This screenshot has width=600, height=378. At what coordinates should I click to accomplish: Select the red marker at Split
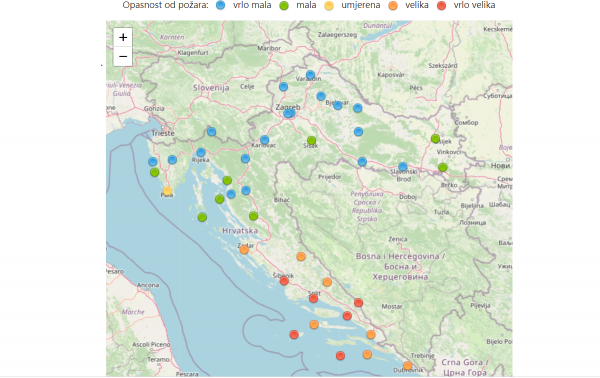(x=313, y=298)
